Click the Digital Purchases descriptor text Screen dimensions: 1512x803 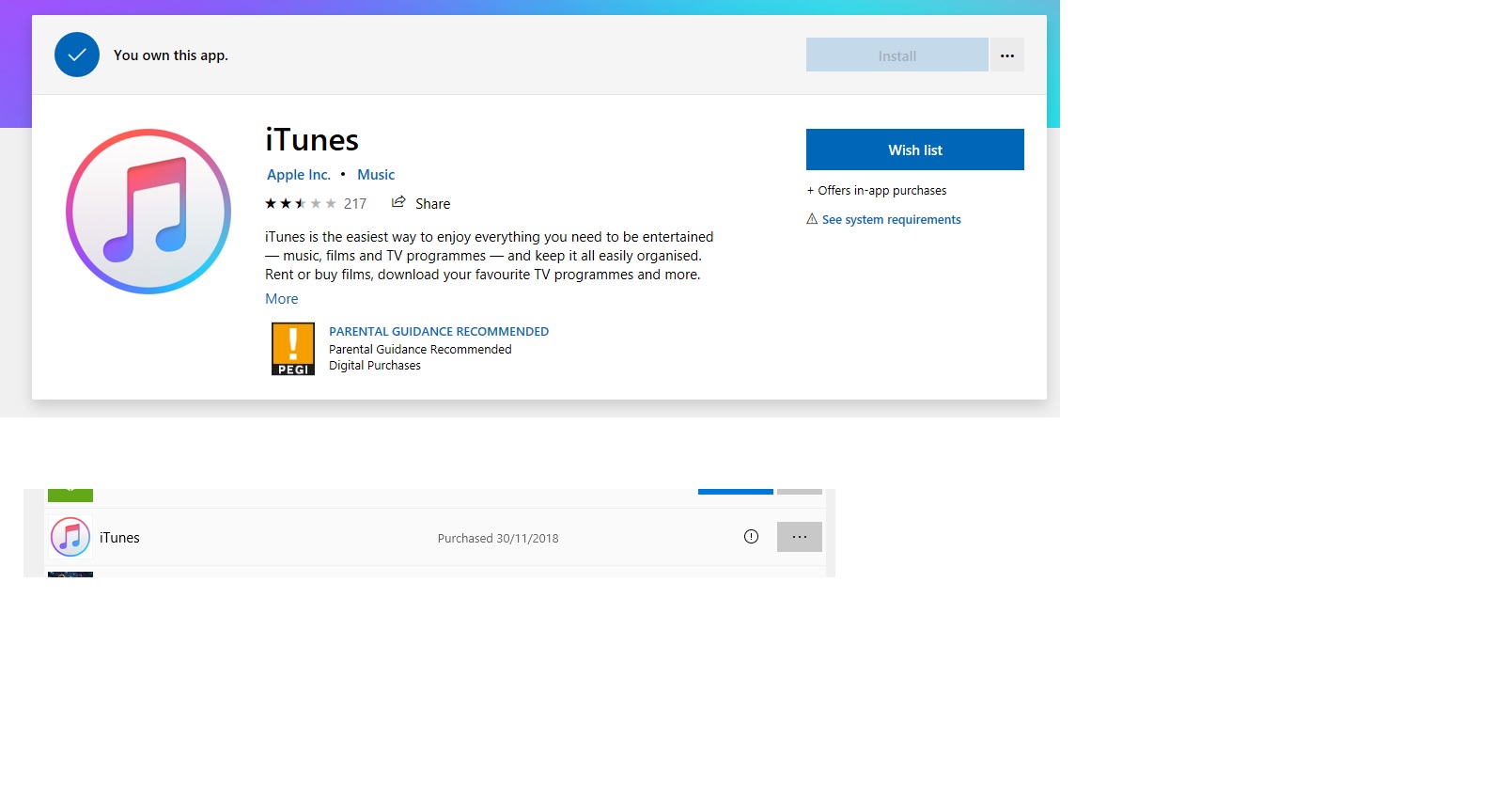coord(375,366)
